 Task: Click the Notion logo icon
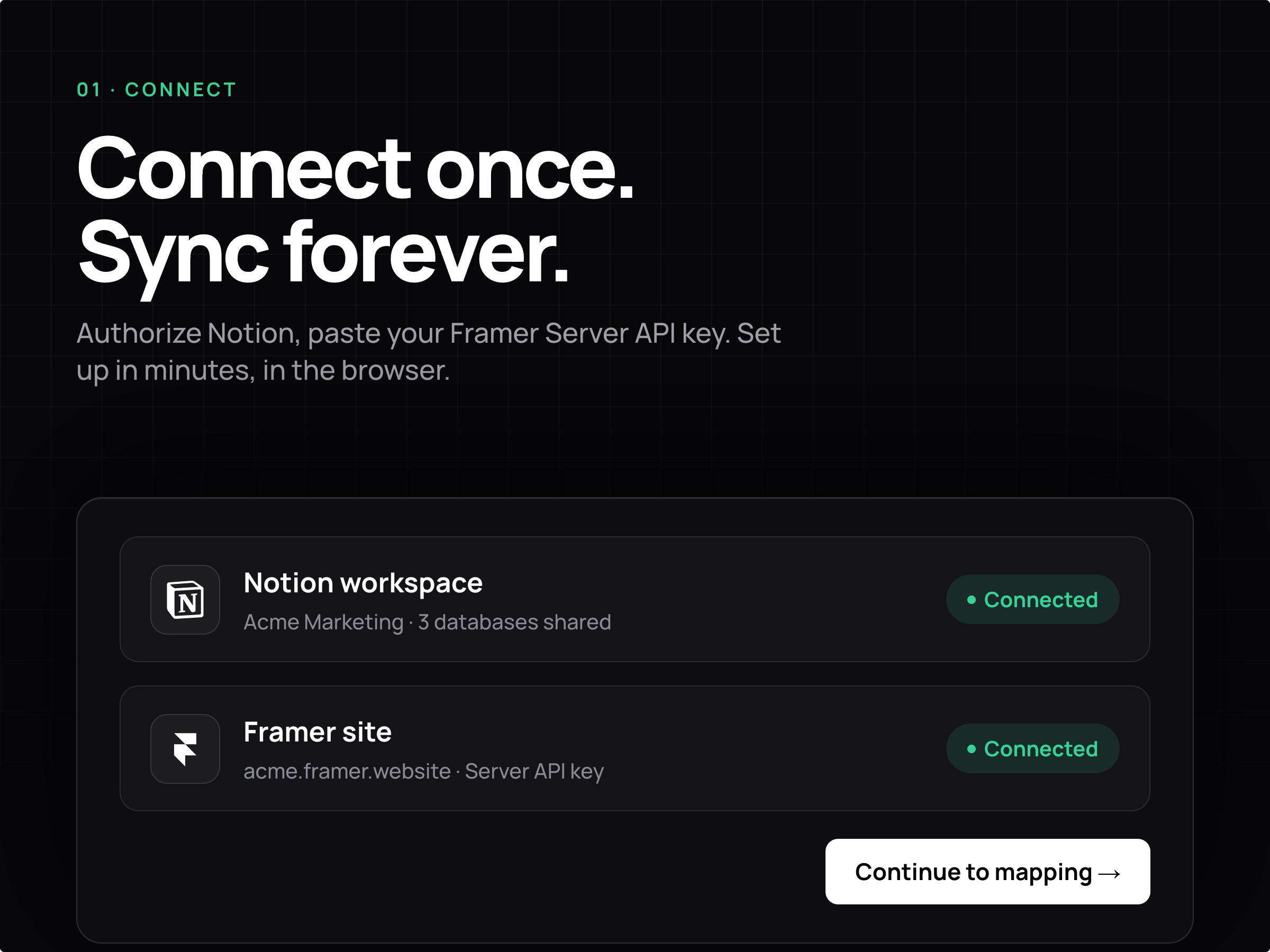185,600
